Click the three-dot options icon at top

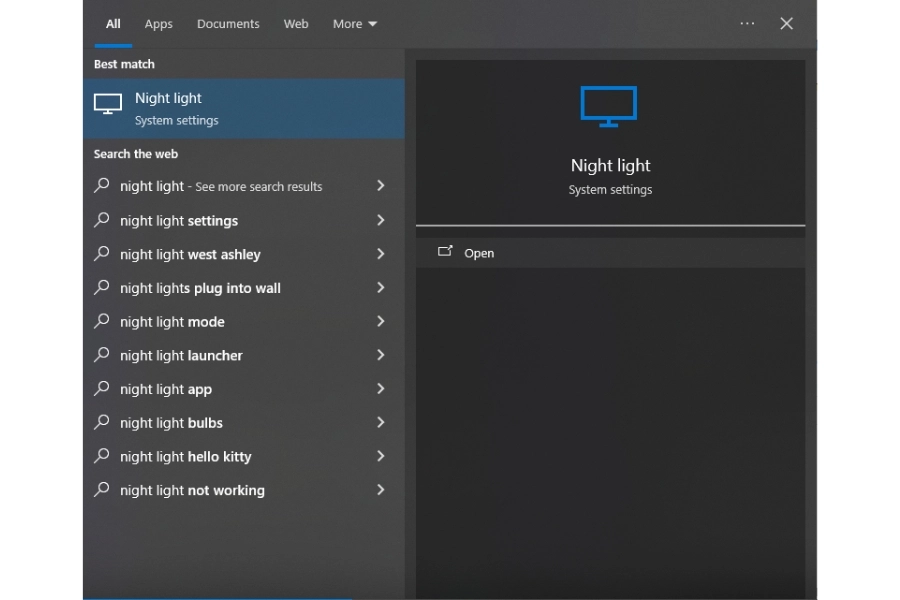(747, 23)
